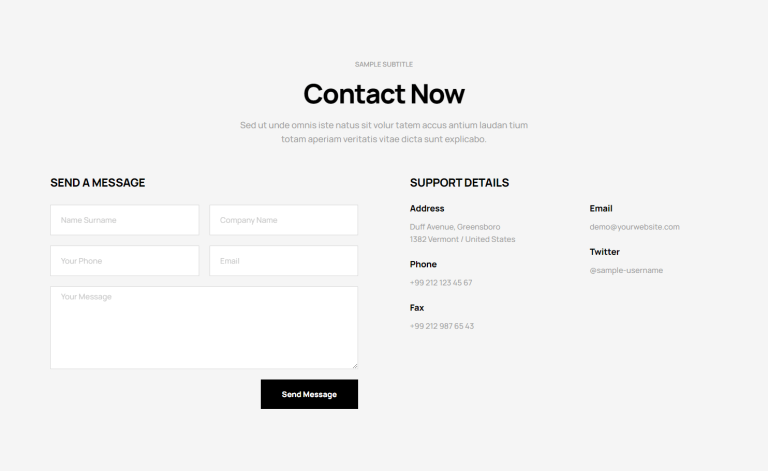Select the Your Phone input box
The height and width of the screenshot is (471, 768).
coord(125,261)
